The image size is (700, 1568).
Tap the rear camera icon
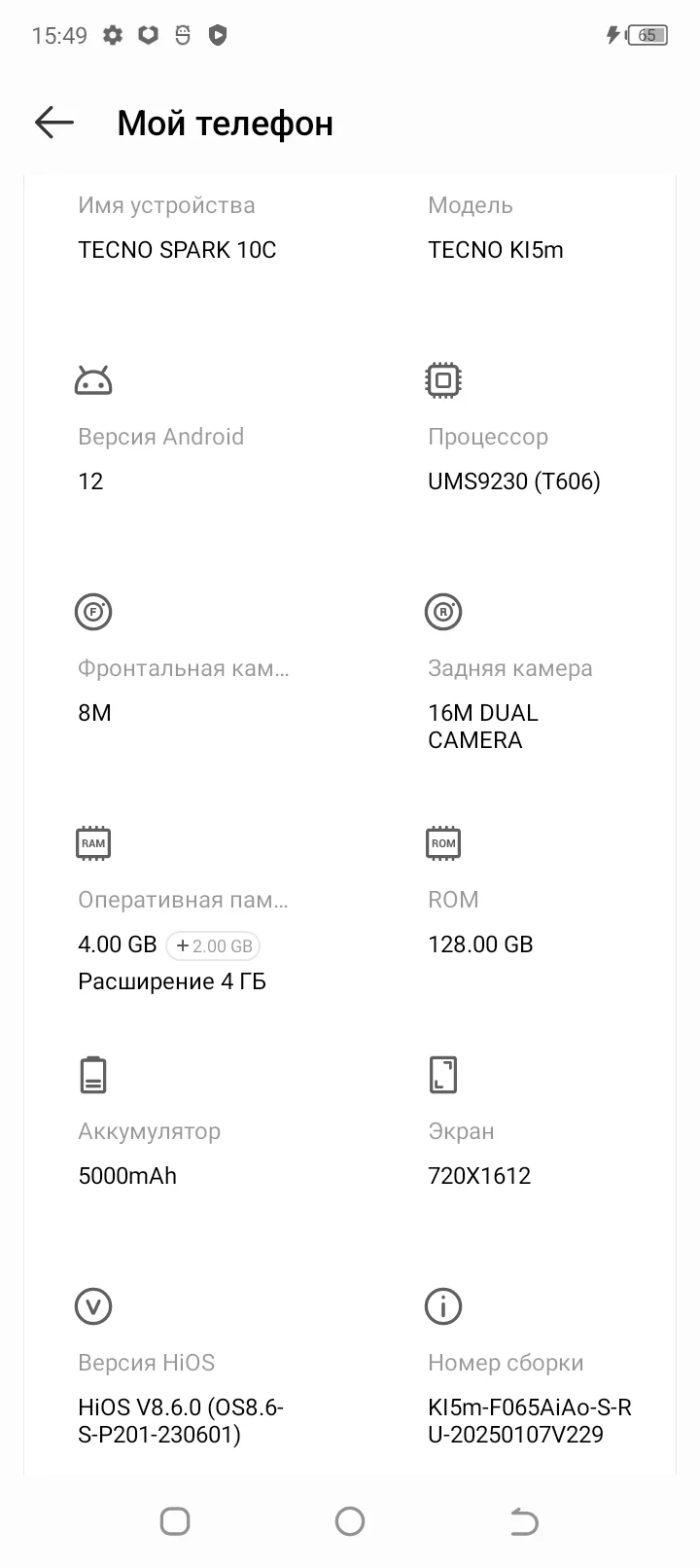coord(443,612)
